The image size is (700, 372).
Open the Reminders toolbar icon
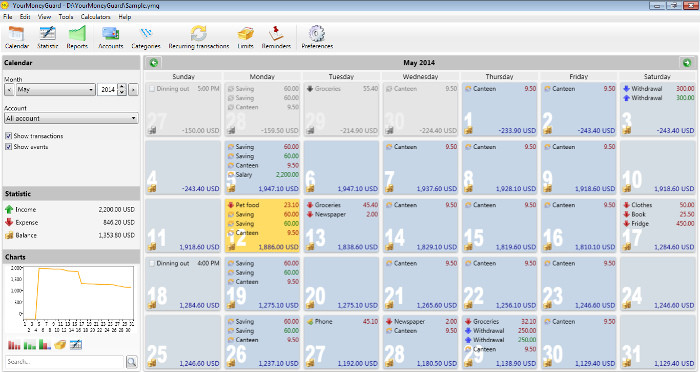pyautogui.click(x=276, y=37)
